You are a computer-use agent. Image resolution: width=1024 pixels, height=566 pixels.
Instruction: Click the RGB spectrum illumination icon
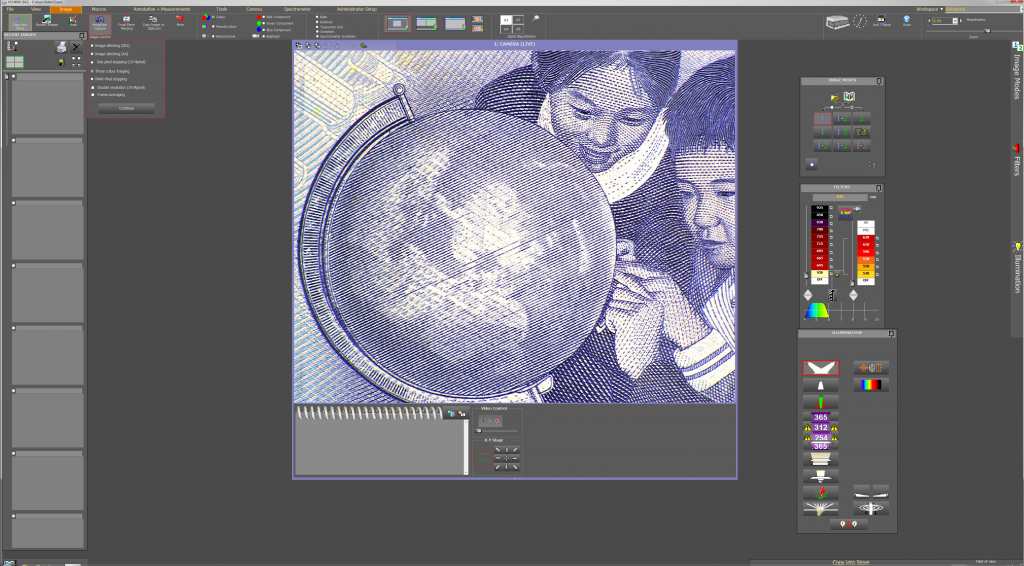[x=870, y=383]
